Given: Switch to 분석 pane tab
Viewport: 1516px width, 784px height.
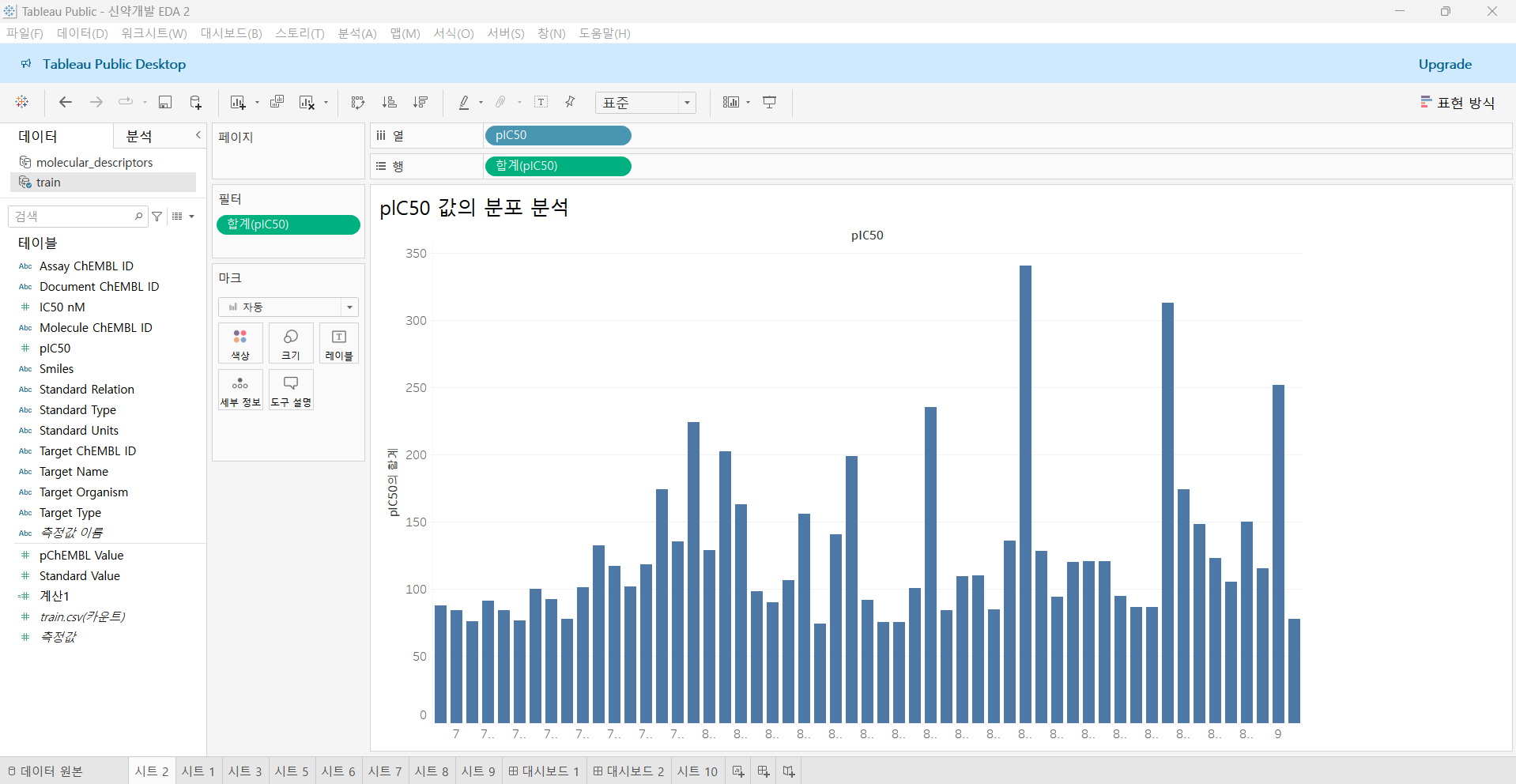Looking at the screenshot, I should point(139,136).
